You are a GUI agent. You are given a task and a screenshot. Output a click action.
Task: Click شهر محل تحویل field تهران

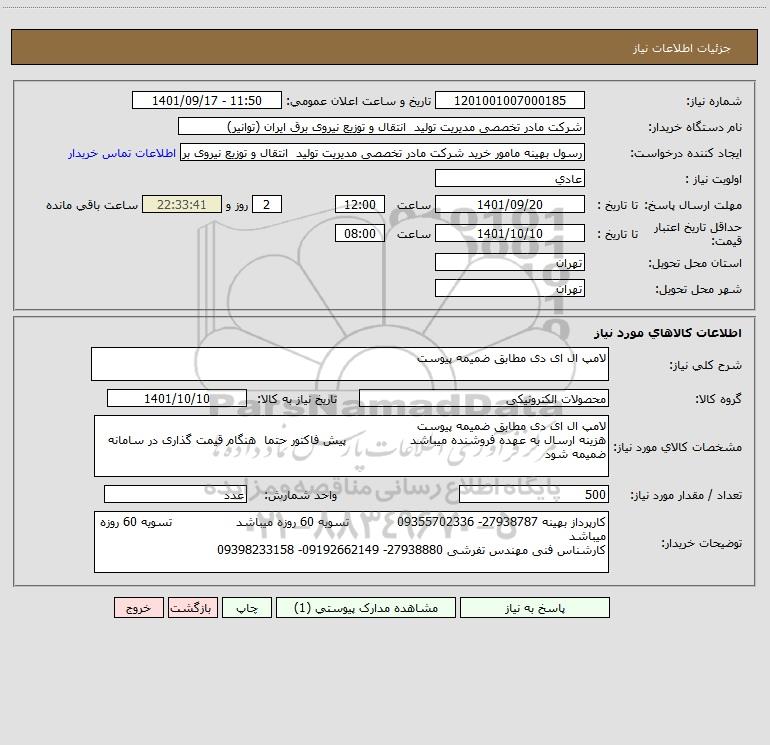pos(510,288)
